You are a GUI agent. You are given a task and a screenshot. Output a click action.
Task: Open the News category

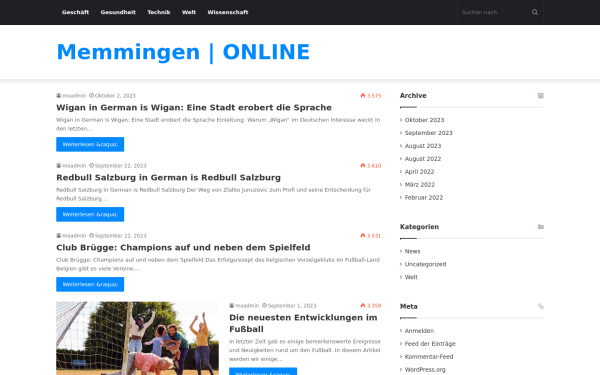[412, 251]
